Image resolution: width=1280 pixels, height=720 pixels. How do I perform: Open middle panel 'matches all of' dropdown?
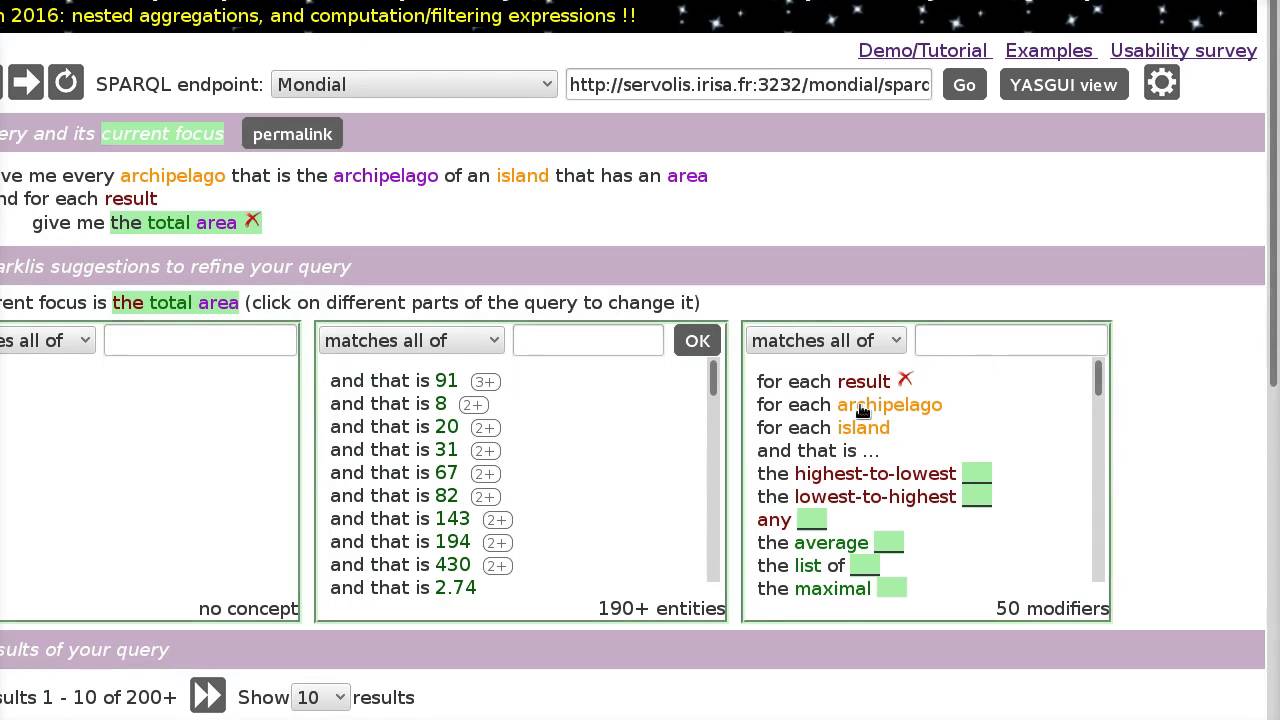click(x=411, y=340)
